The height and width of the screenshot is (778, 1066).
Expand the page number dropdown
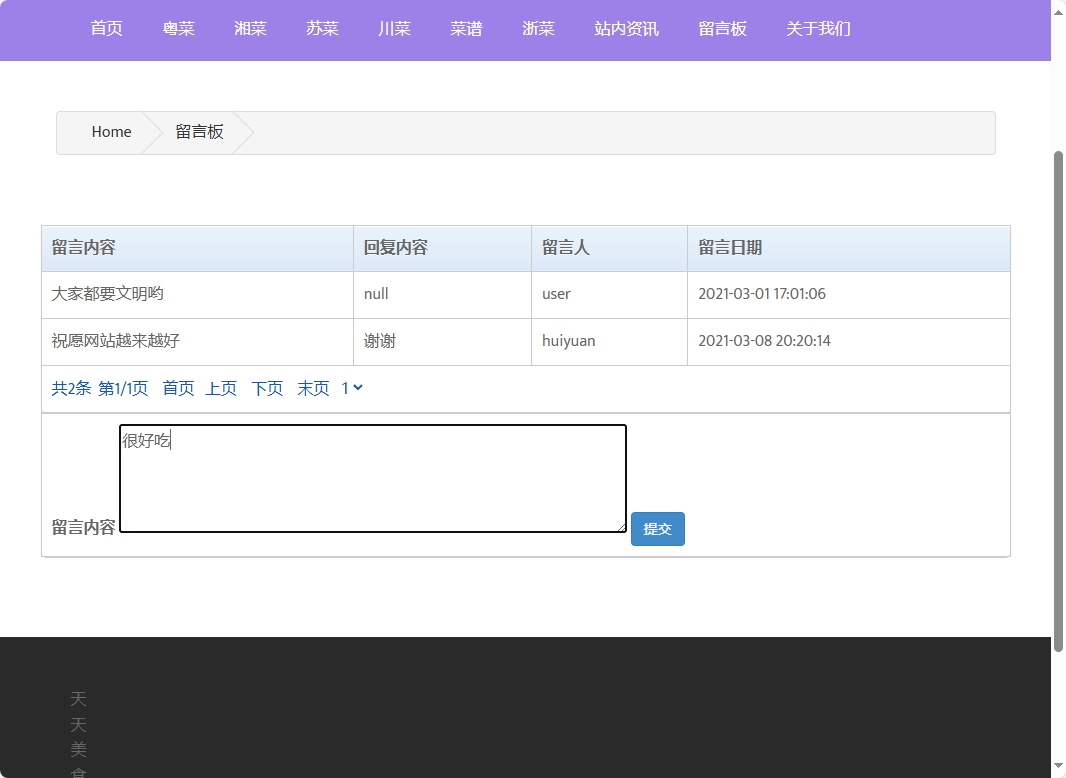tap(352, 388)
